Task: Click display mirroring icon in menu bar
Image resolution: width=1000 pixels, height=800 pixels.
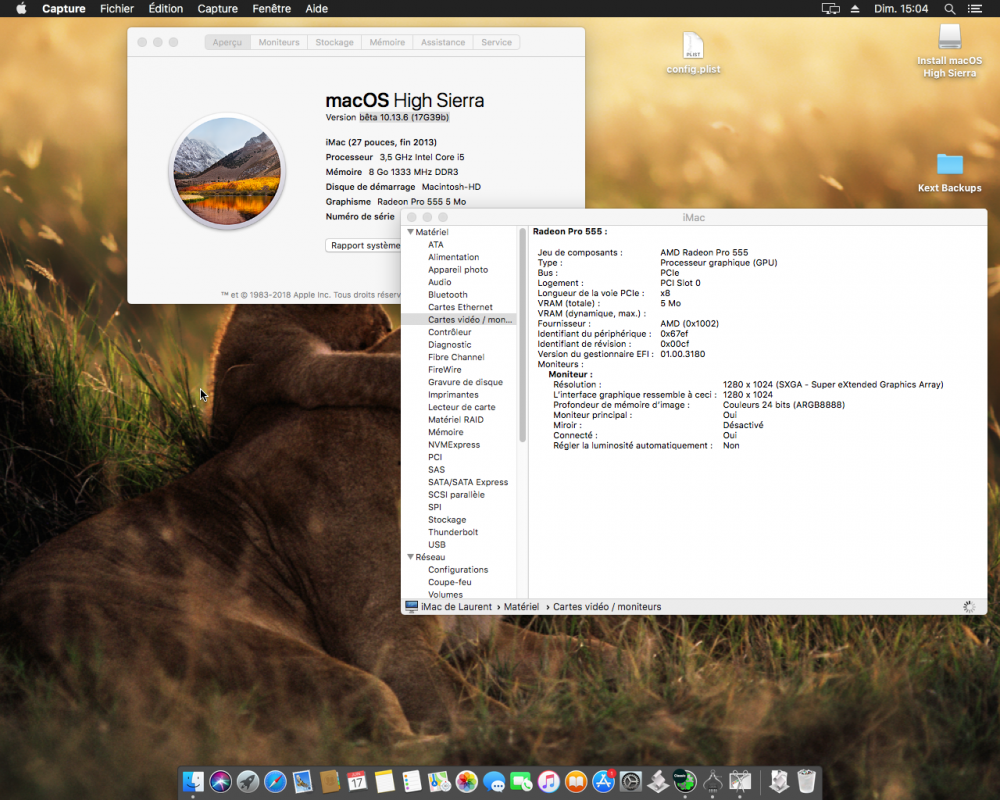Action: pyautogui.click(x=830, y=9)
